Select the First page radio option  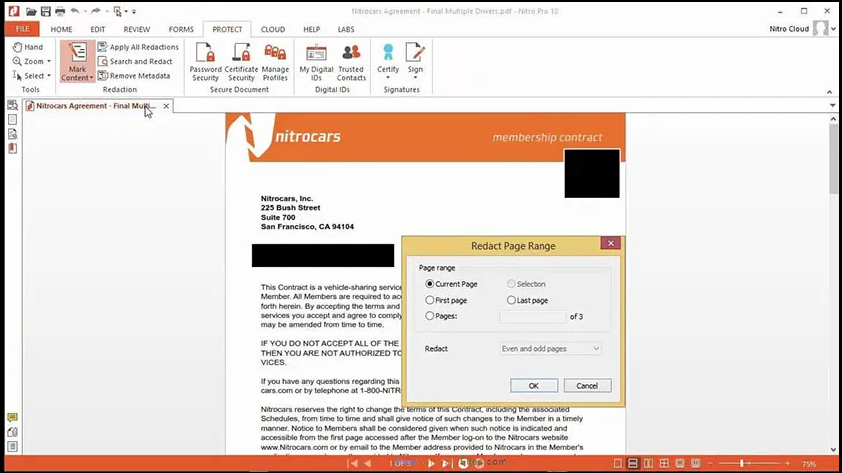click(x=430, y=300)
